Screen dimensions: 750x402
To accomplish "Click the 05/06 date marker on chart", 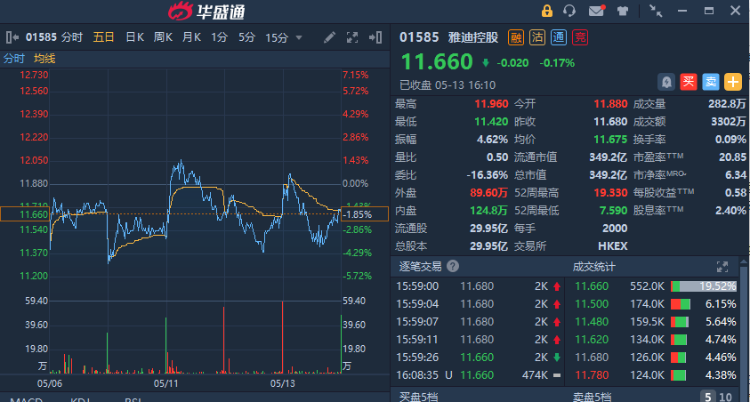I will pyautogui.click(x=50, y=383).
